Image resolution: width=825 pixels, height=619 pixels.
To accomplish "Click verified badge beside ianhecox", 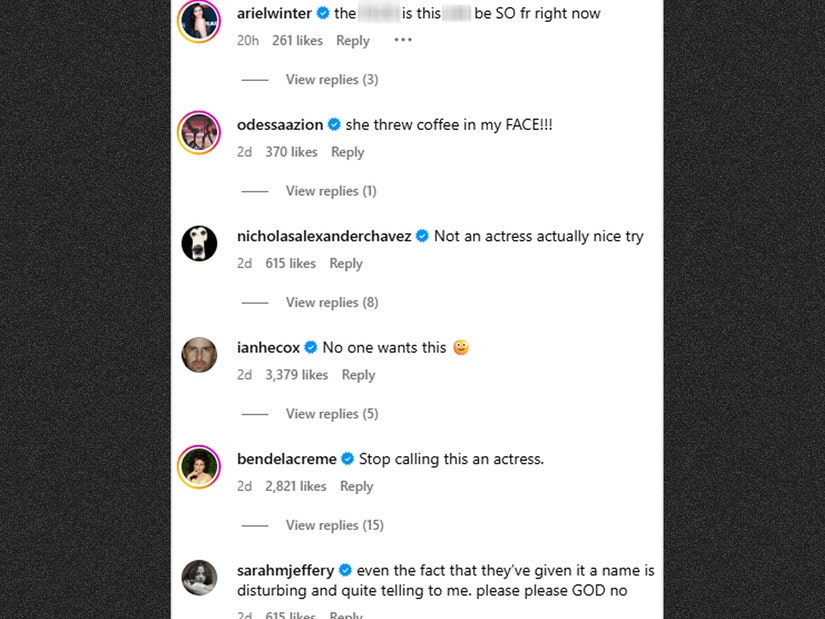I will click(311, 348).
